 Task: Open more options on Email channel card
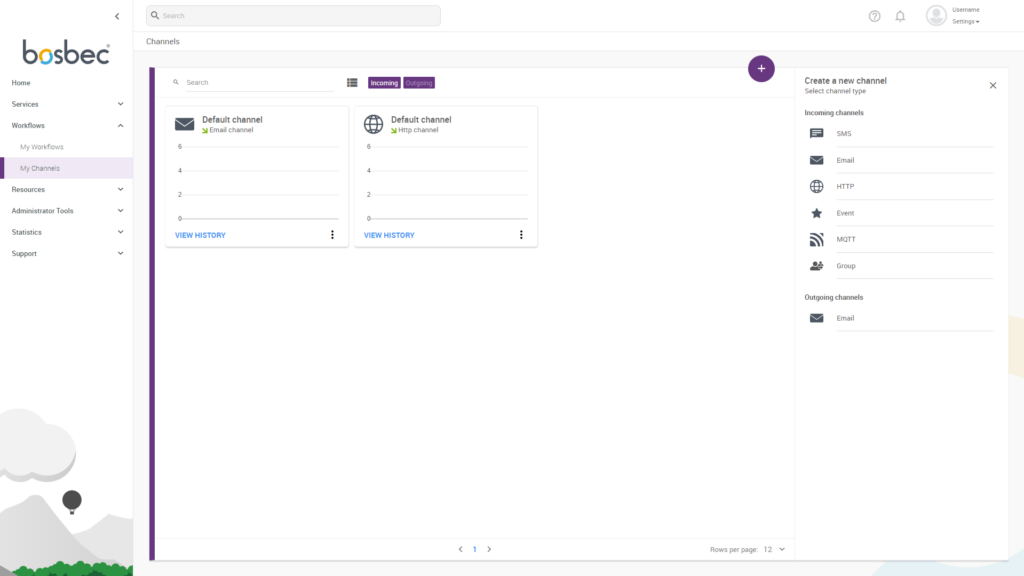tap(332, 234)
